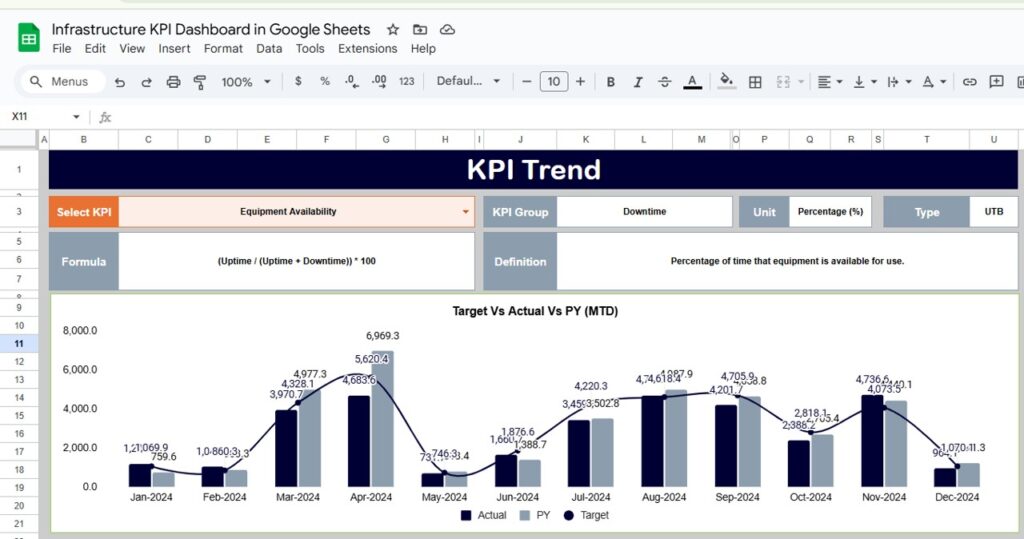
Task: Activate the paint format tool
Action: [x=200, y=82]
